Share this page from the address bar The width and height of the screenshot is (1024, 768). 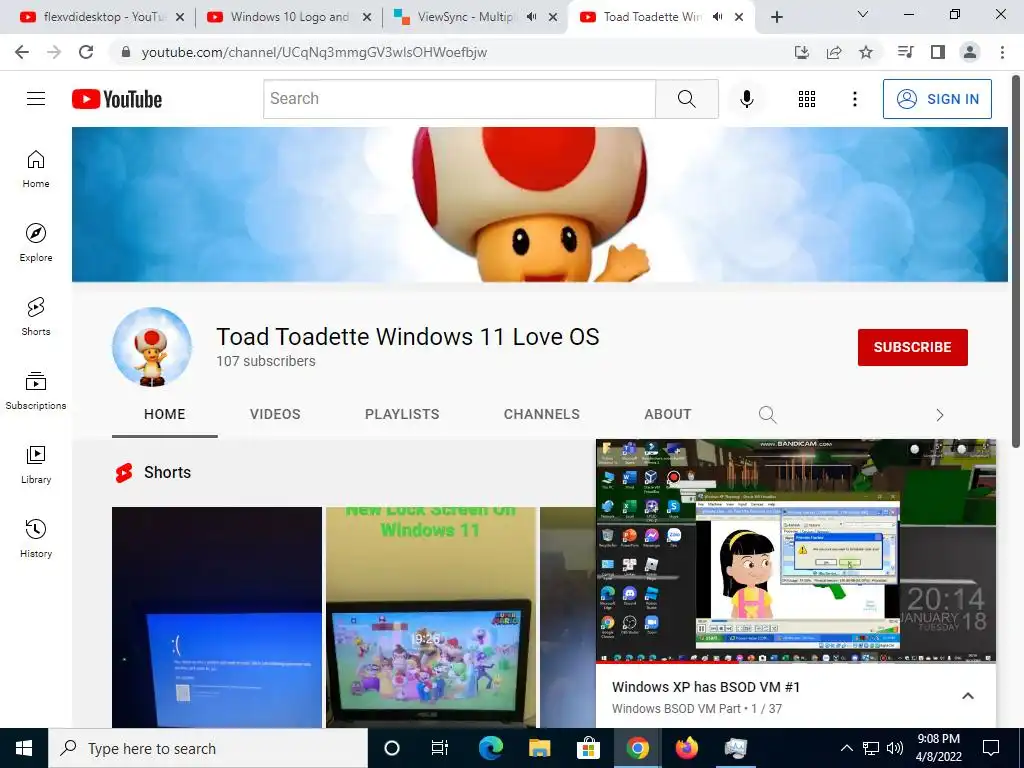(834, 52)
